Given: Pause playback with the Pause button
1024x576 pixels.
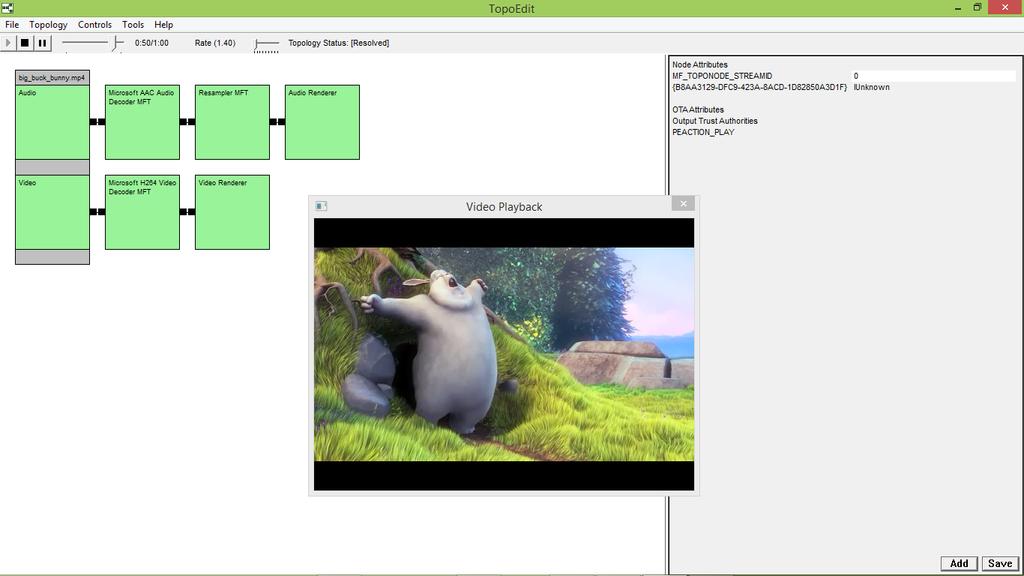Looking at the screenshot, I should coord(42,43).
